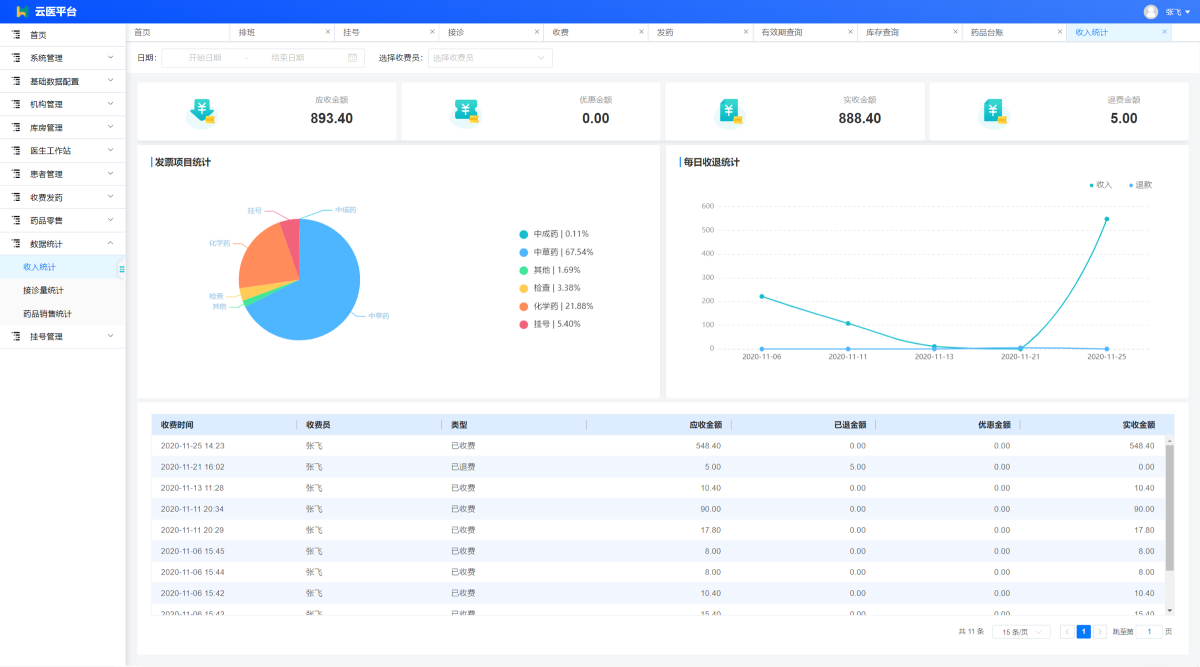Click the 开始日期 start date field
The image size is (1200, 667).
click(x=205, y=58)
